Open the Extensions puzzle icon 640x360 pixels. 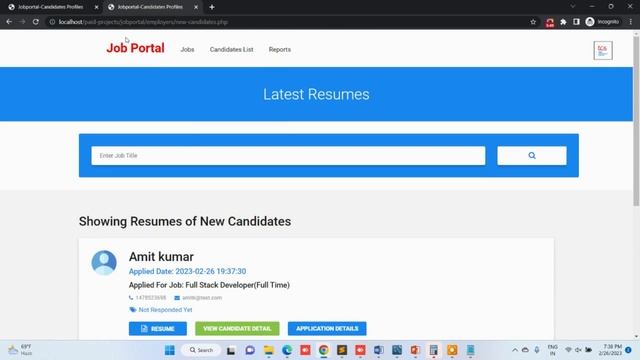[563, 22]
